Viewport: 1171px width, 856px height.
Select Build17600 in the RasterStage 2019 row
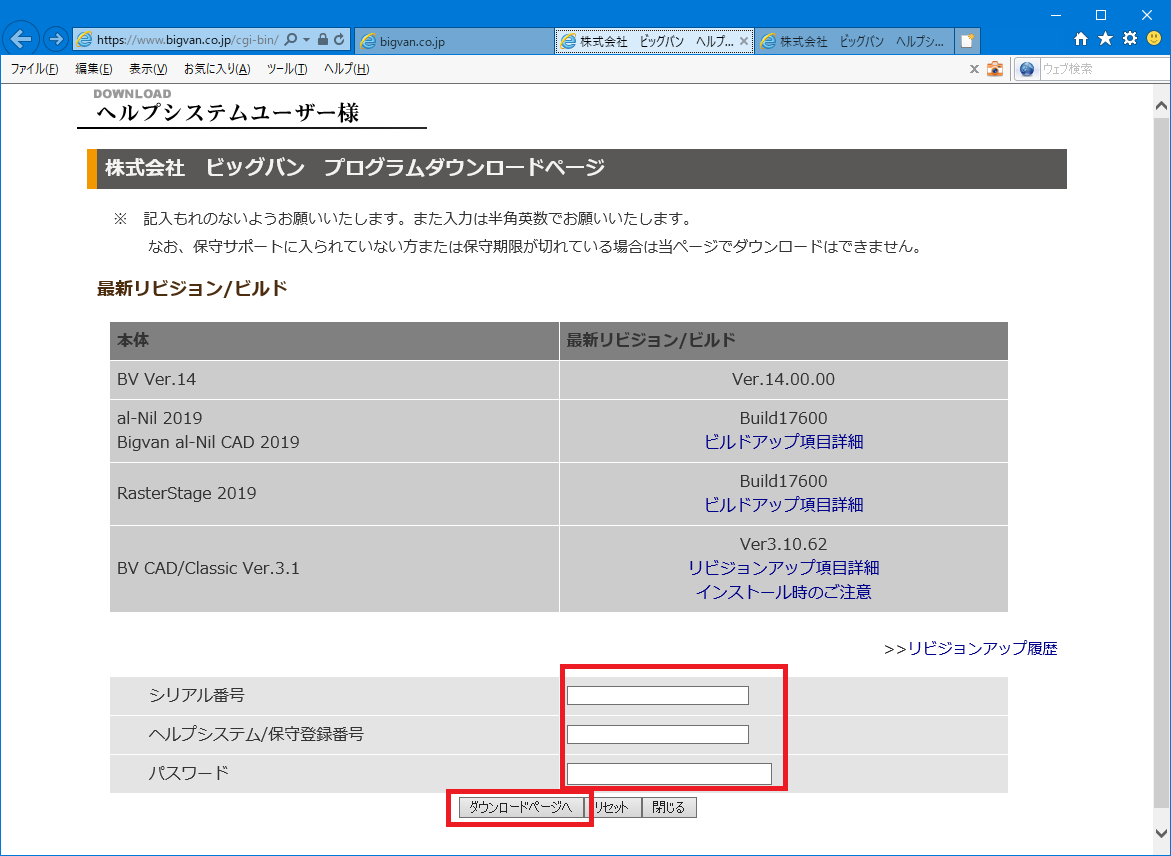click(x=783, y=481)
